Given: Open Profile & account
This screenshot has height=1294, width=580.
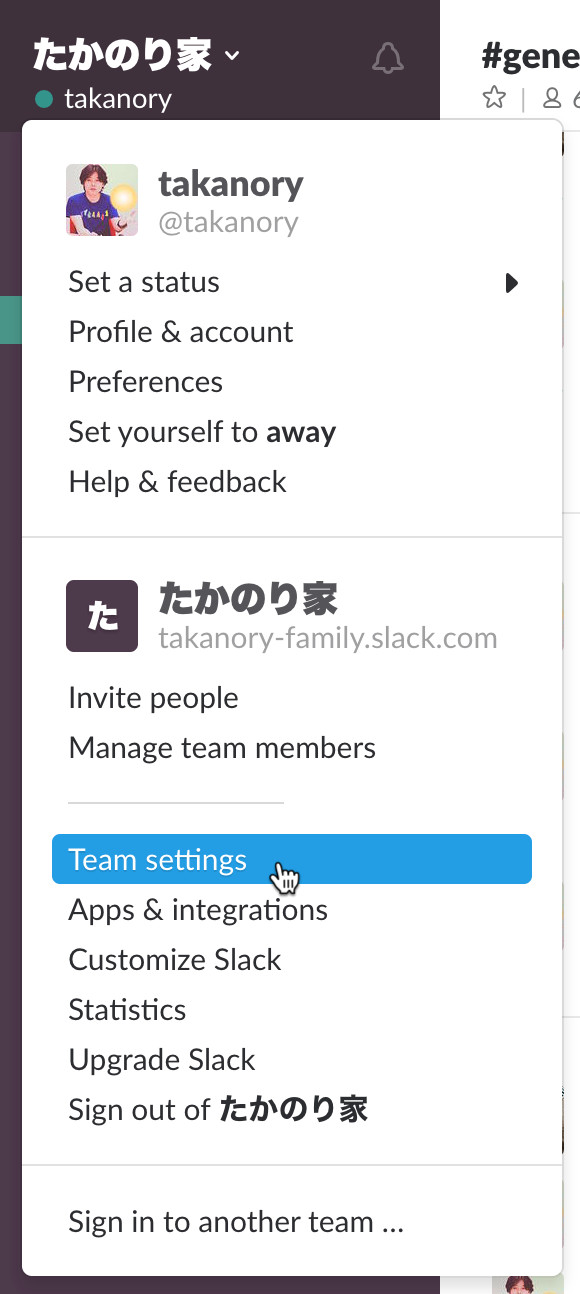Looking at the screenshot, I should [x=181, y=332].
